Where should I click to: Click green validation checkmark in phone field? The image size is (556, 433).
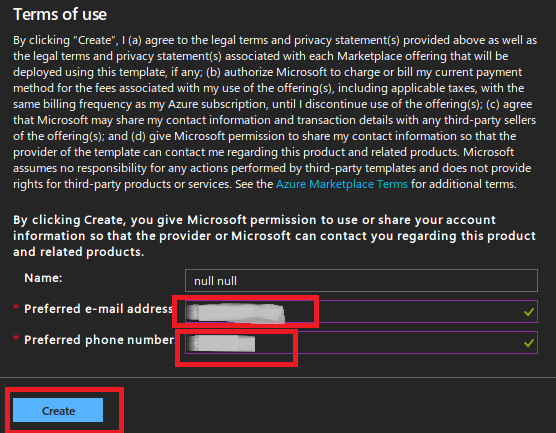[x=529, y=343]
